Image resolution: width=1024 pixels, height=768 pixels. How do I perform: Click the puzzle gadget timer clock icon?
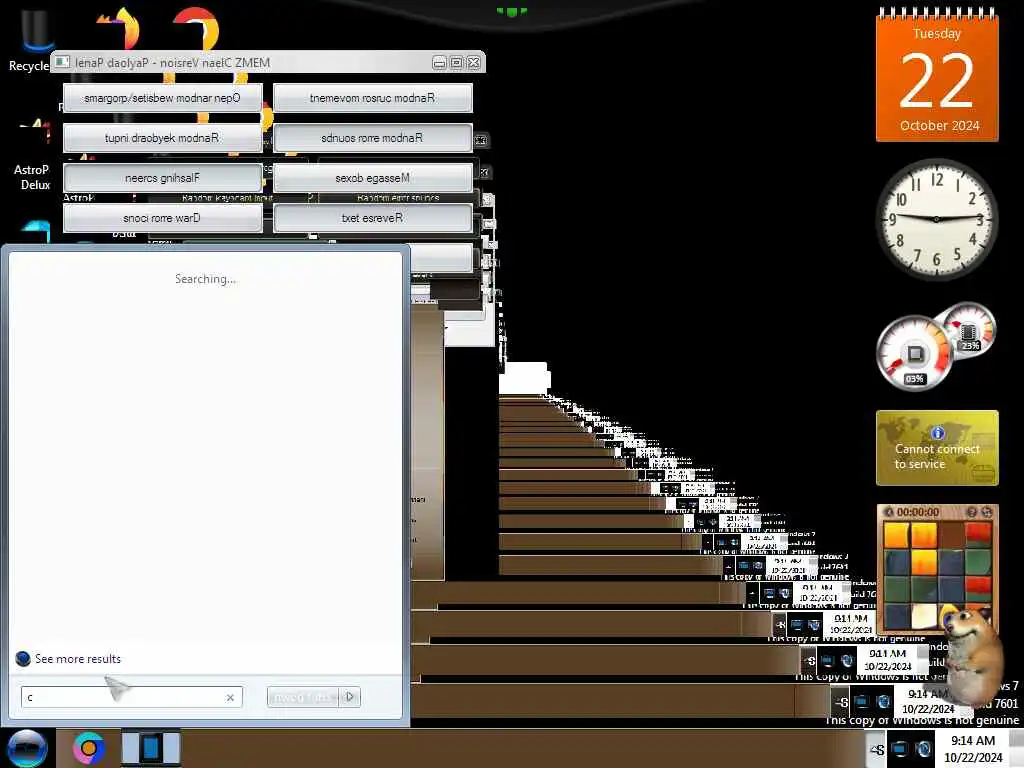tap(888, 512)
